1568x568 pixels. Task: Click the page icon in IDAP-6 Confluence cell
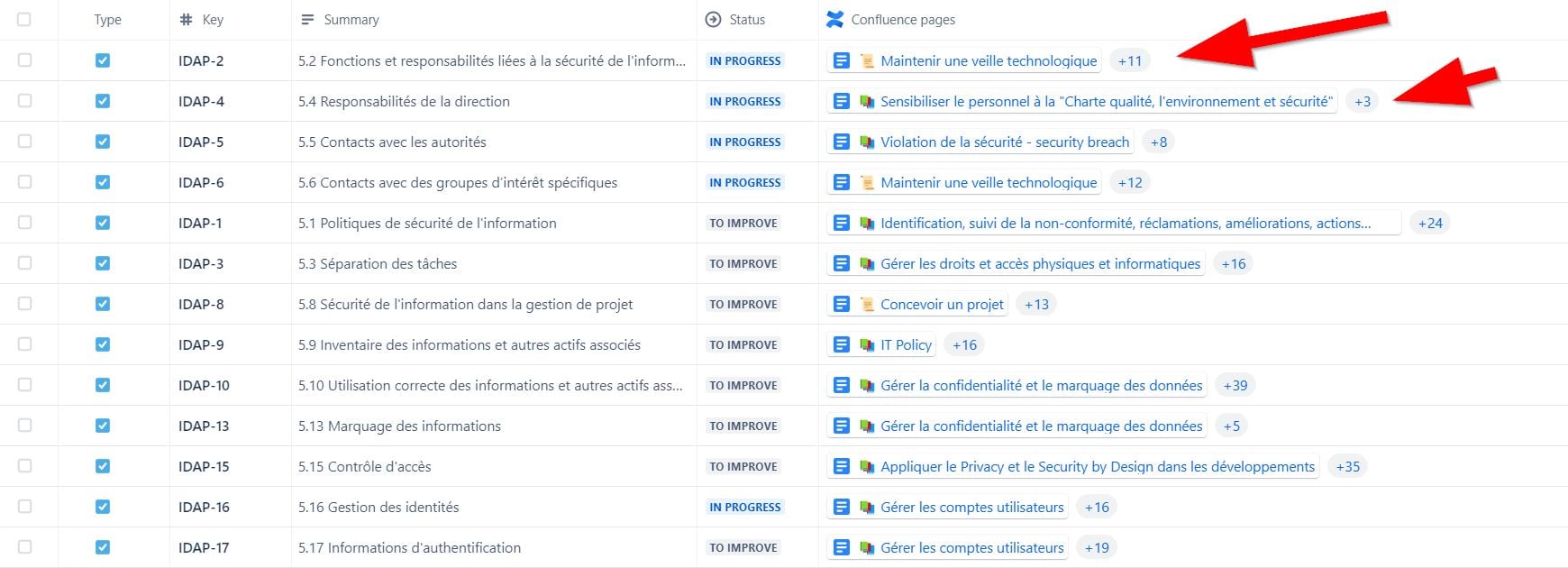(x=841, y=182)
